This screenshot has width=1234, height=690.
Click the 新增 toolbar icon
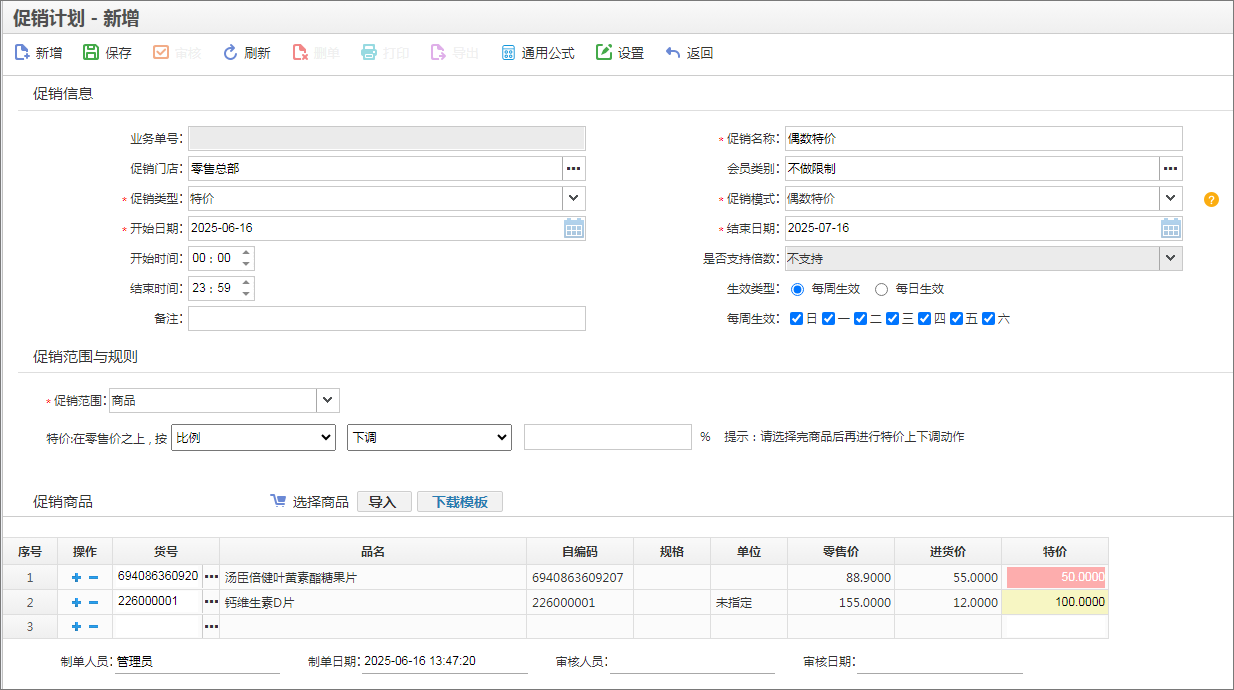point(22,53)
